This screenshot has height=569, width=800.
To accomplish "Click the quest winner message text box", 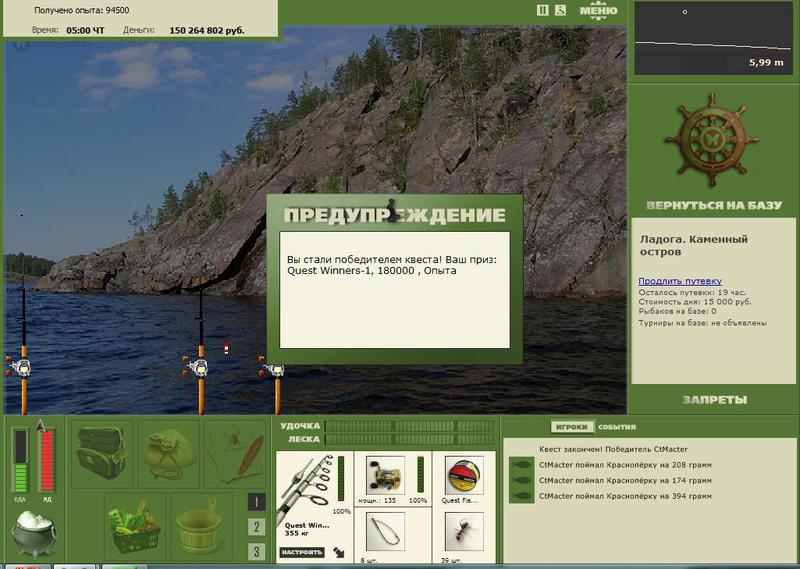I will click(394, 290).
